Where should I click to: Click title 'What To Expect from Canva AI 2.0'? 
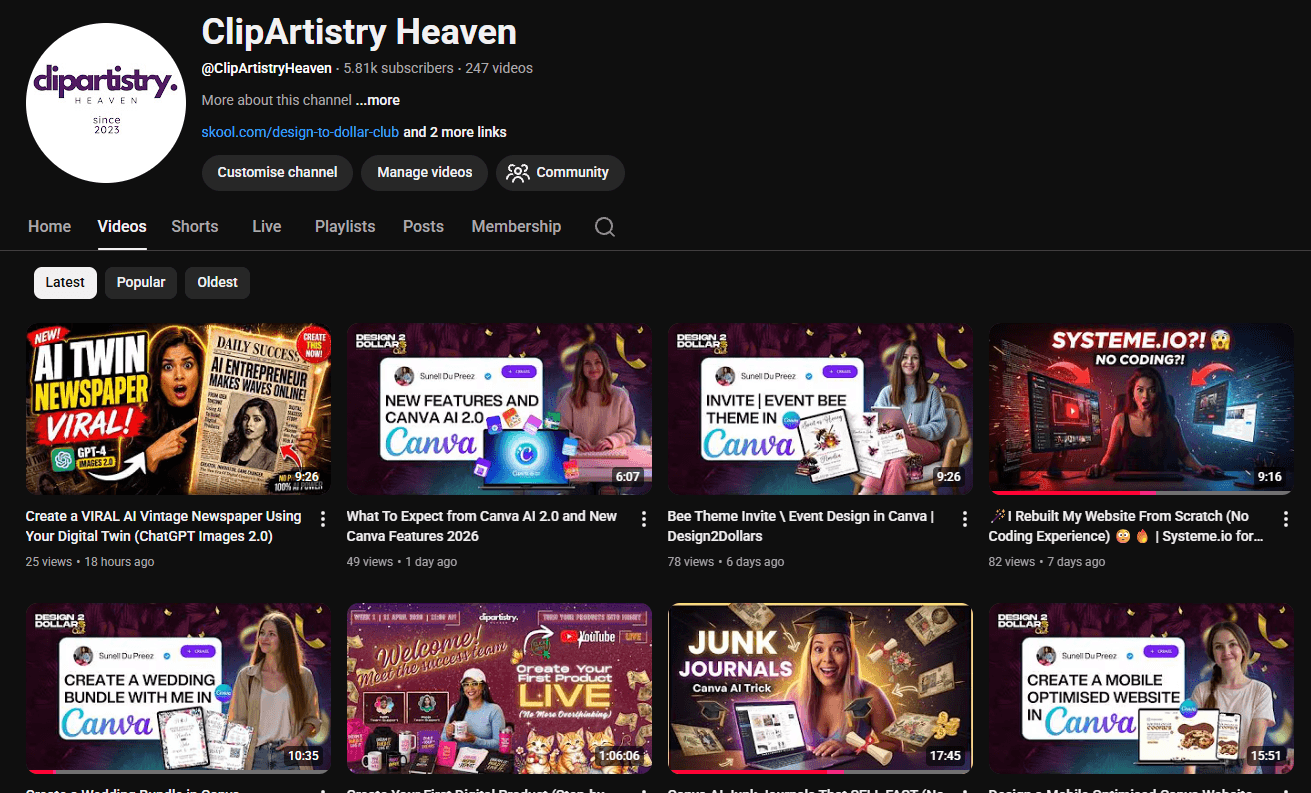click(x=482, y=526)
